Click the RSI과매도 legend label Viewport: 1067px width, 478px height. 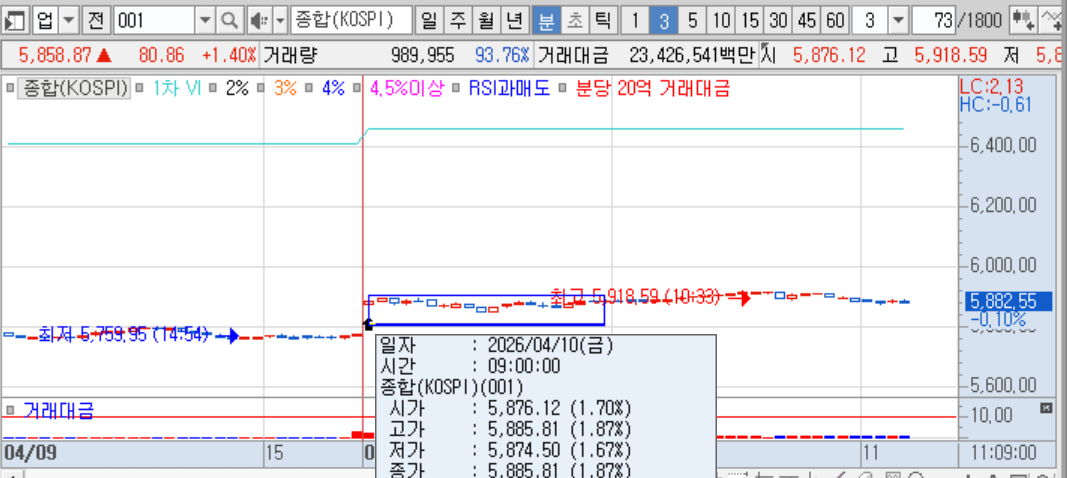(508, 88)
